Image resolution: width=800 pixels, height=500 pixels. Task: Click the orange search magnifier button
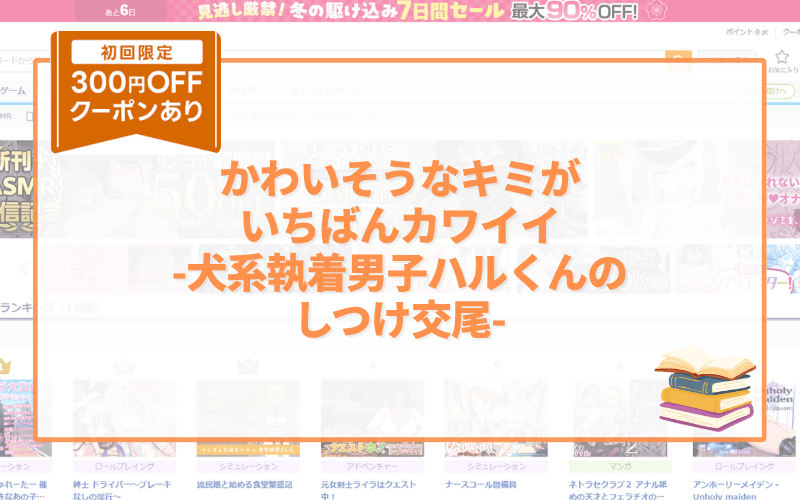tap(679, 60)
